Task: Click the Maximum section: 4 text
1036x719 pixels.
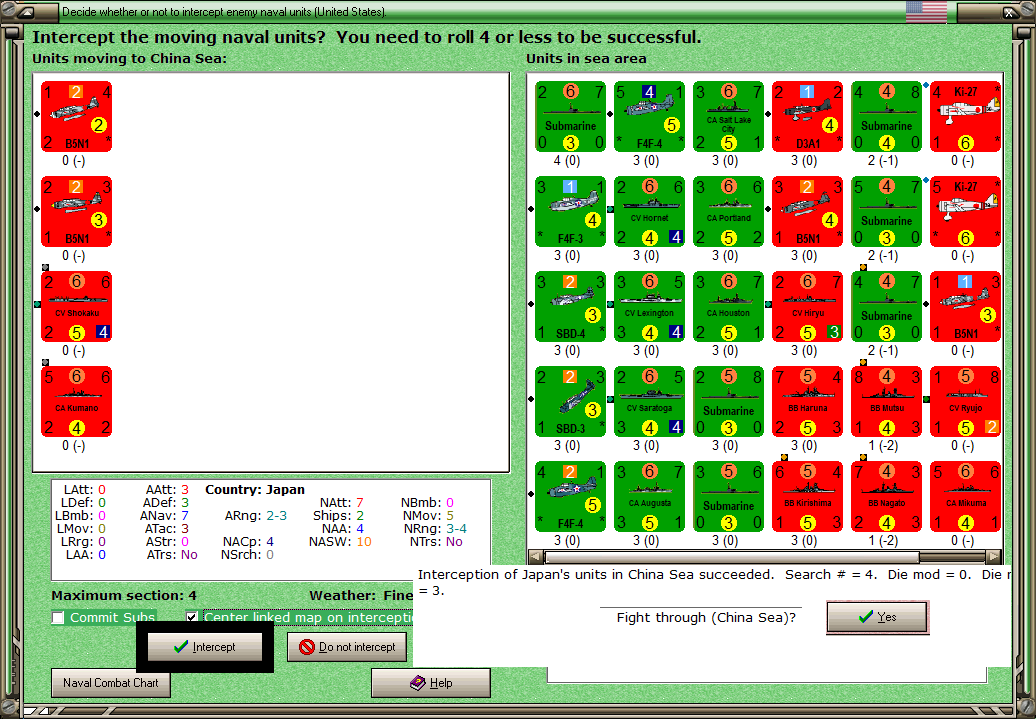Action: coord(124,595)
